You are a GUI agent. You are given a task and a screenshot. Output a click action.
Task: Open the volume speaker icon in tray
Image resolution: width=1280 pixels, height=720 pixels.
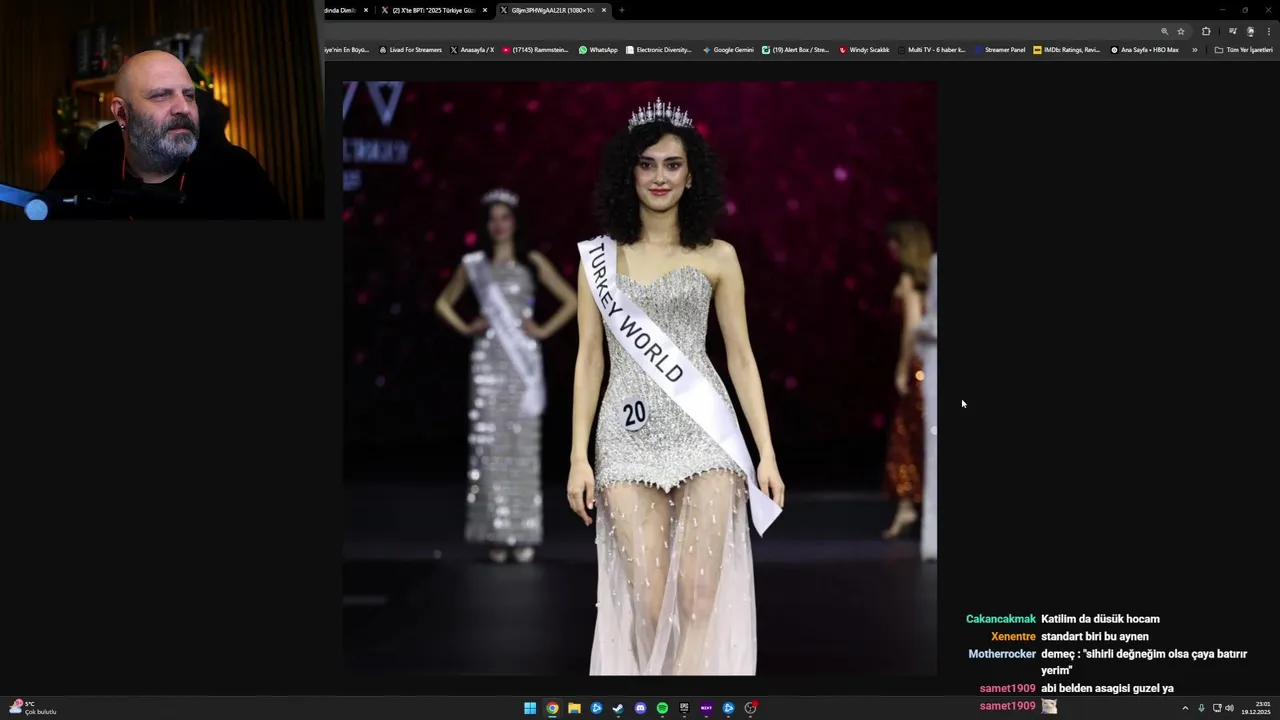click(x=1229, y=708)
